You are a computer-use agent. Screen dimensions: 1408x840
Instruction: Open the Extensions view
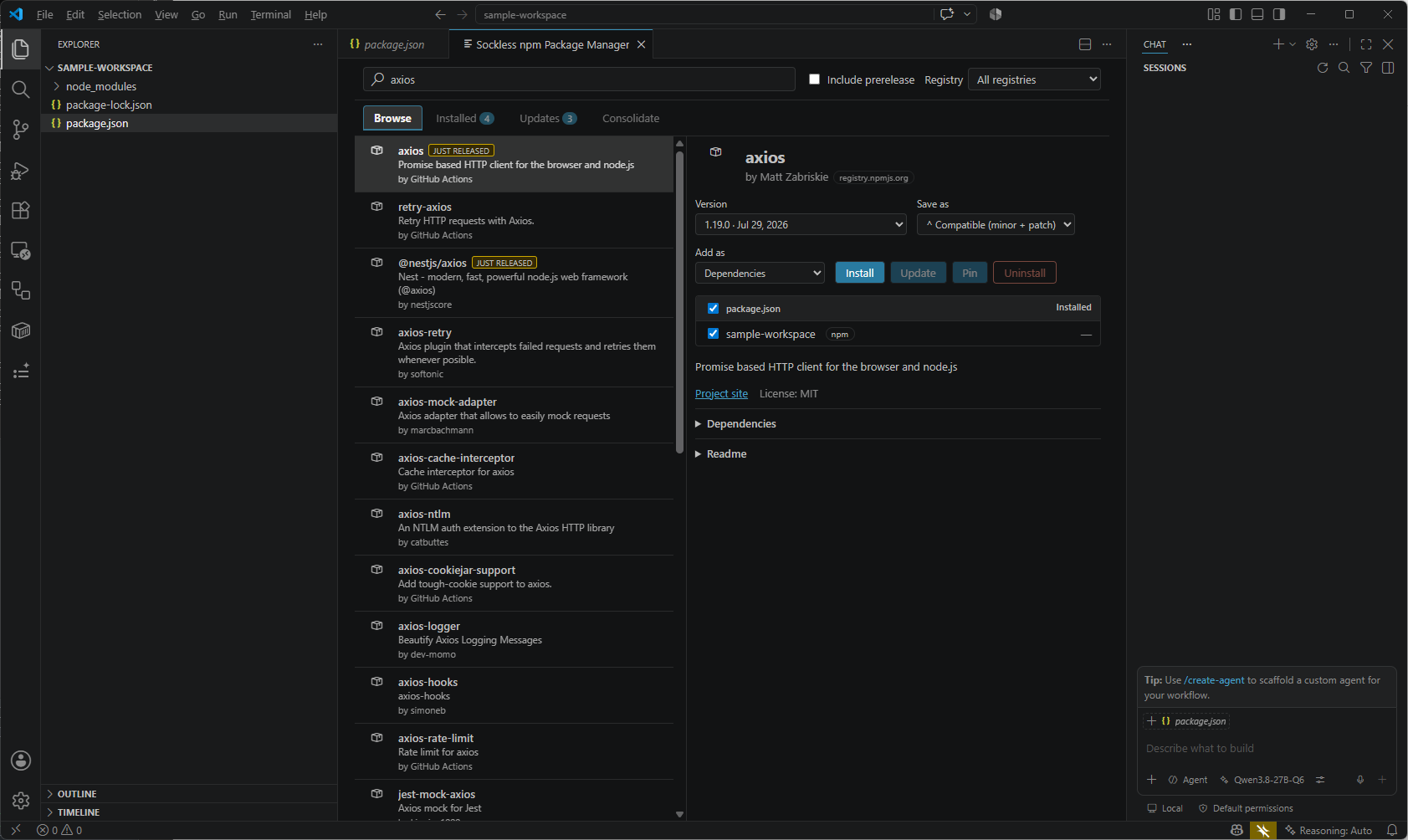21,211
